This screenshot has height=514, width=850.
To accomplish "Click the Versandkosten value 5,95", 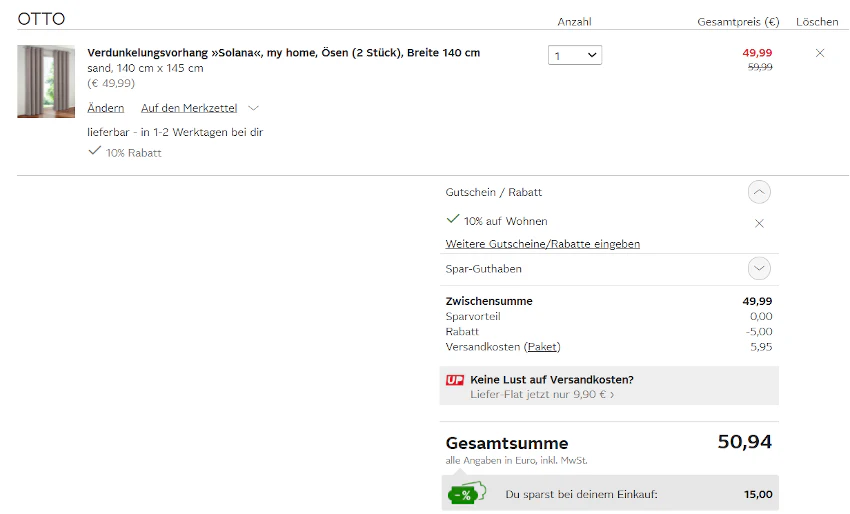I will click(761, 346).
